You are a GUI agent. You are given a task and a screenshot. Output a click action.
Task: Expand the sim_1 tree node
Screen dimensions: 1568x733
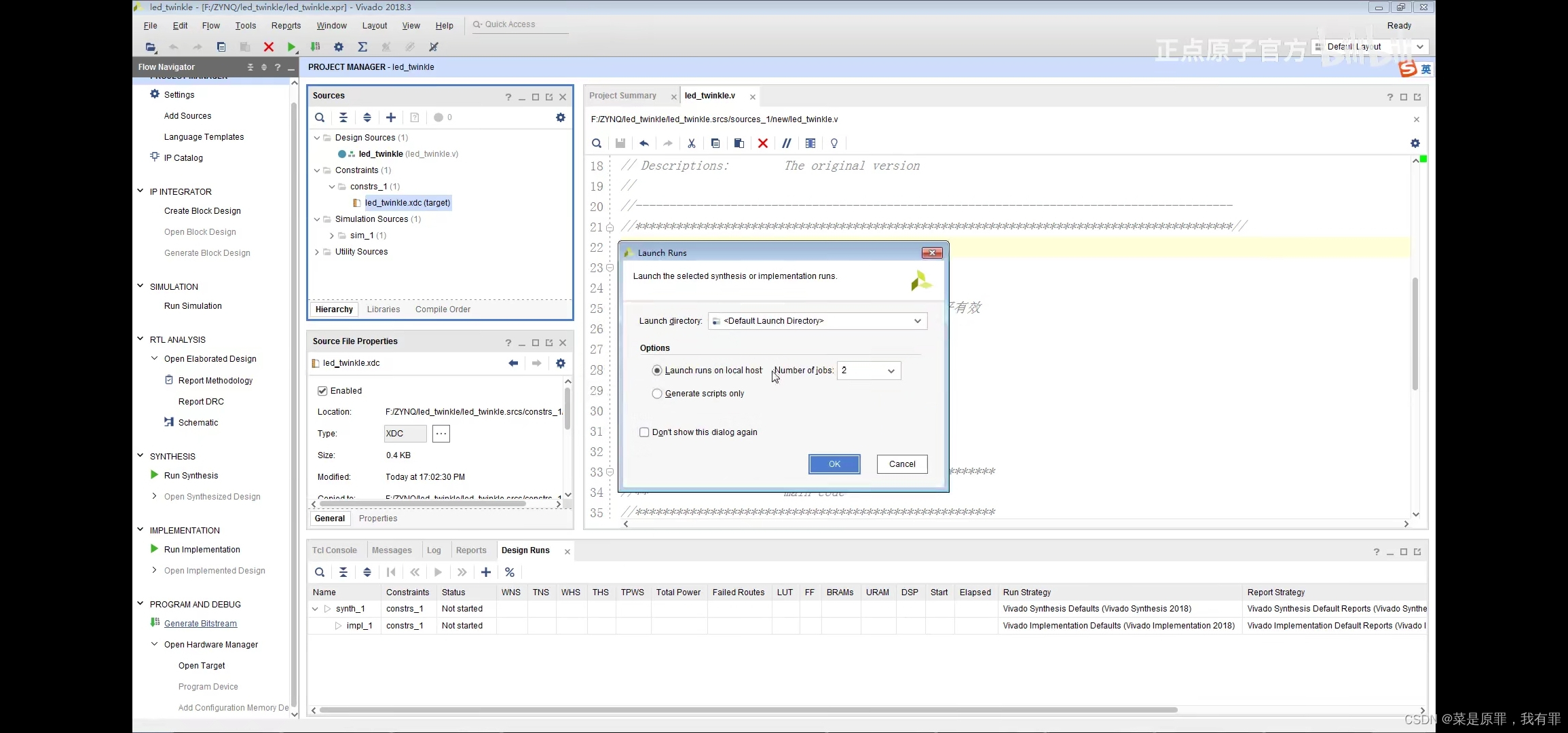click(332, 236)
